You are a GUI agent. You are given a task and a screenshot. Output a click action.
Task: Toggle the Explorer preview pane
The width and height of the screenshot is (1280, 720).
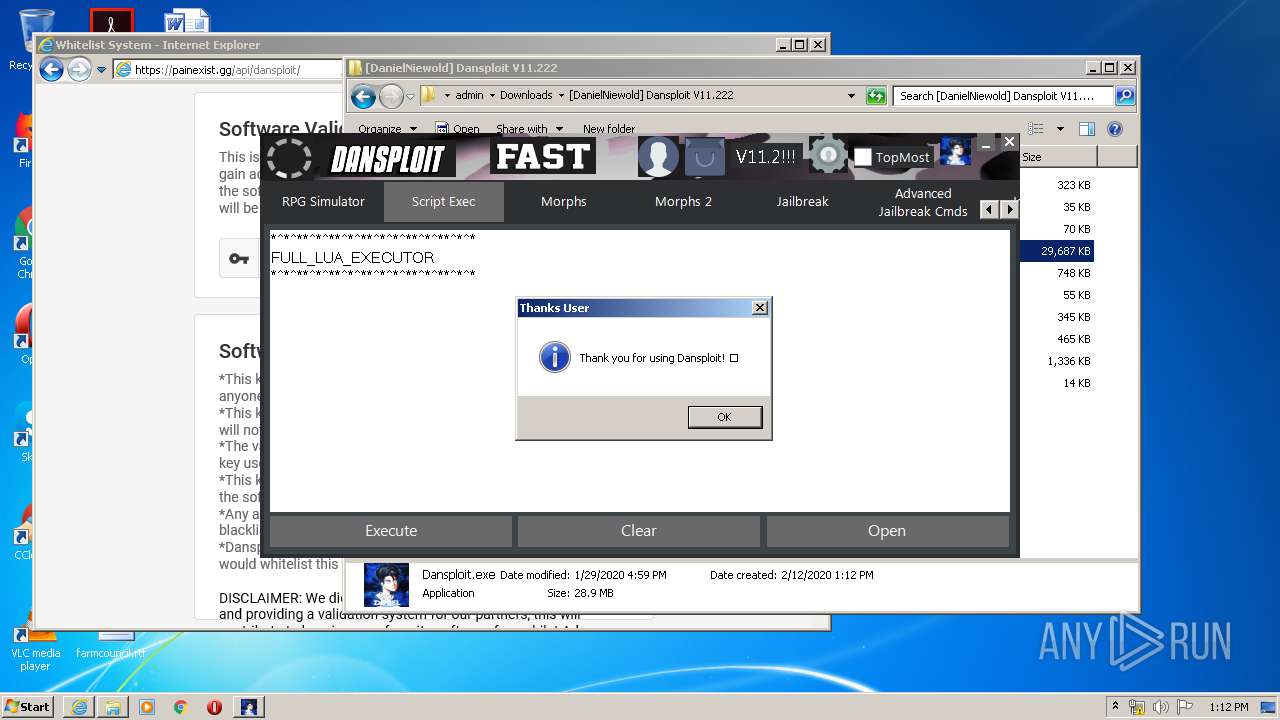1087,129
